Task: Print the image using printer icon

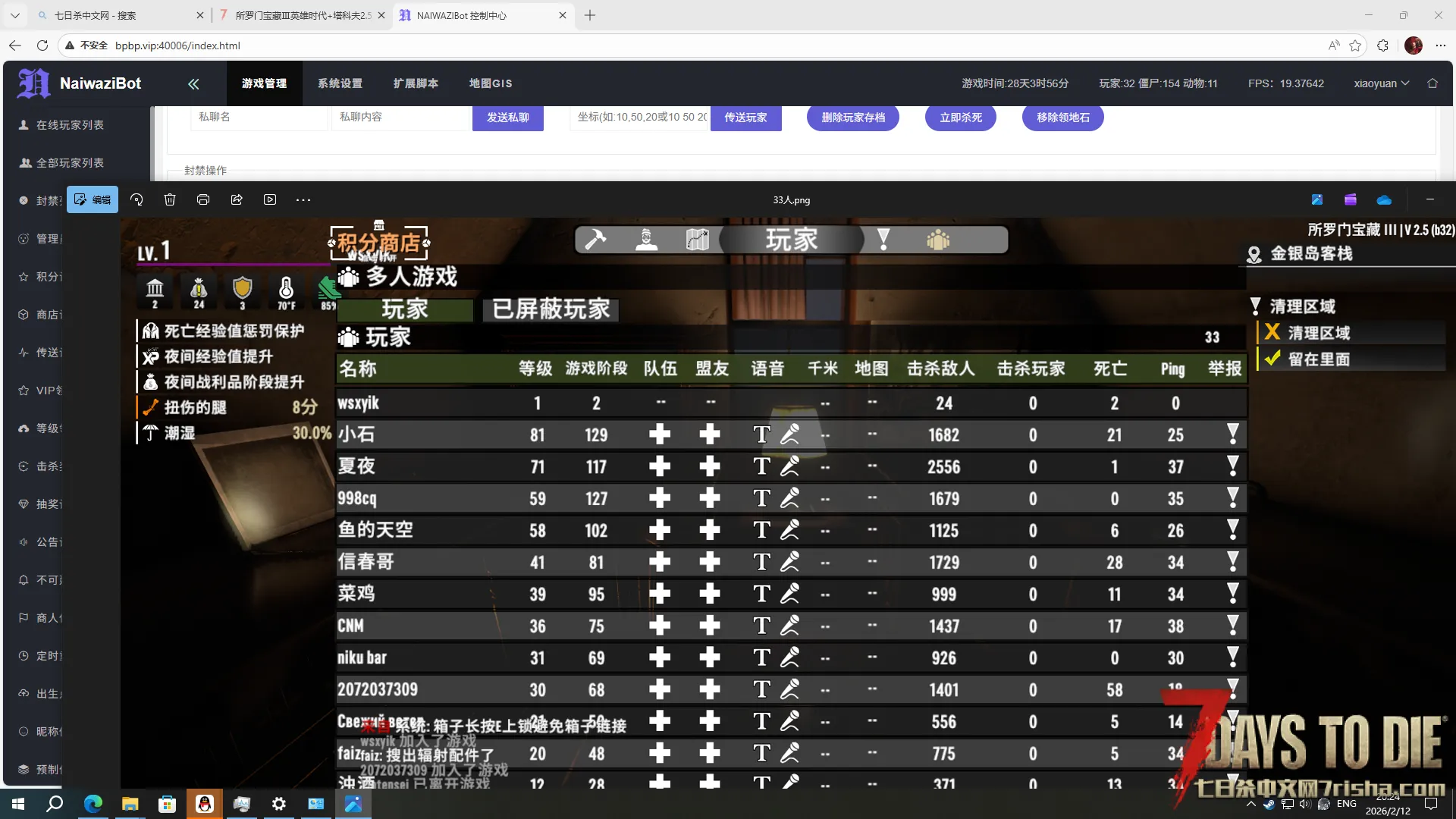Action: coord(203,199)
